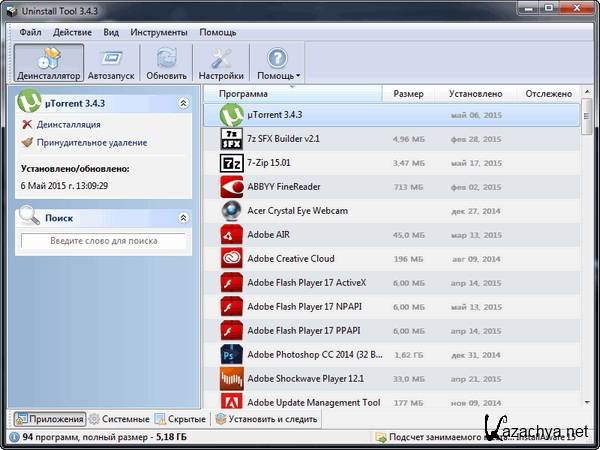600x450 pixels.
Task: Click the Деинсталляция link
Action: pos(68,125)
